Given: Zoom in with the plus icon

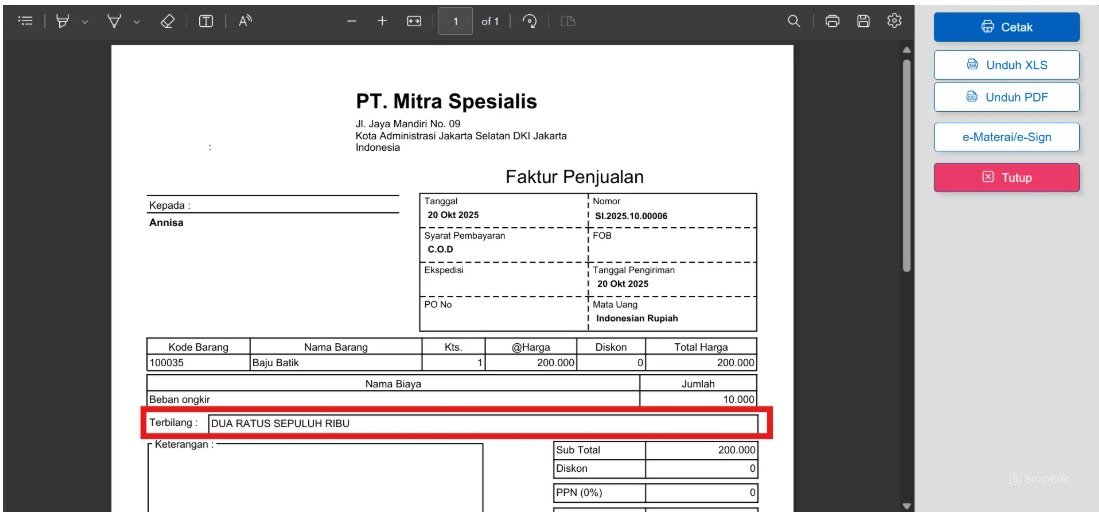Looking at the screenshot, I should (382, 22).
